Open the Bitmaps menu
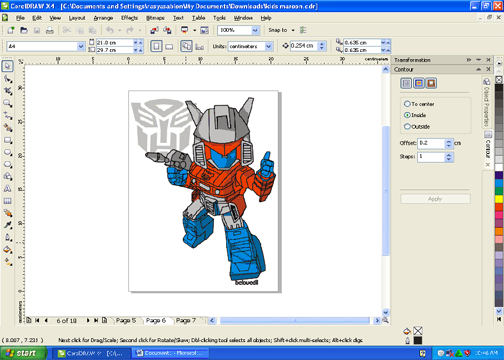 click(x=155, y=18)
